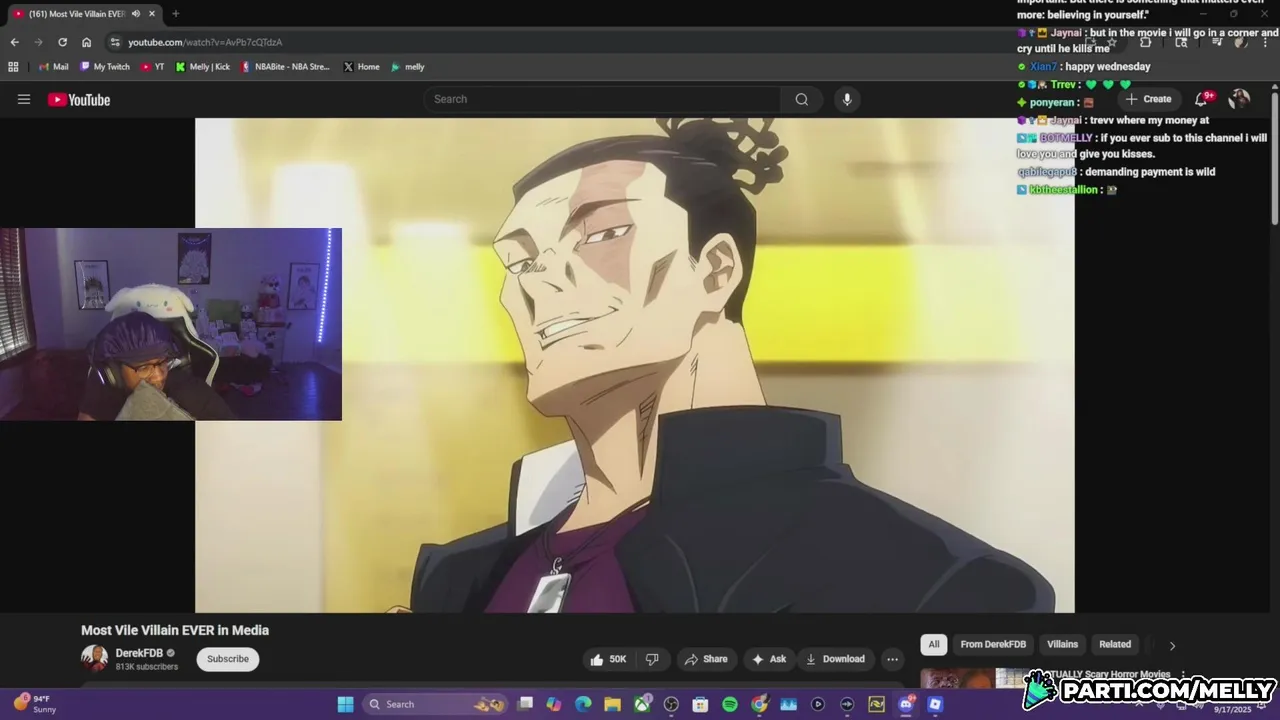Screen dimensions: 1280x720
Task: Click the Windows taskbar Search box
Action: coord(435,704)
